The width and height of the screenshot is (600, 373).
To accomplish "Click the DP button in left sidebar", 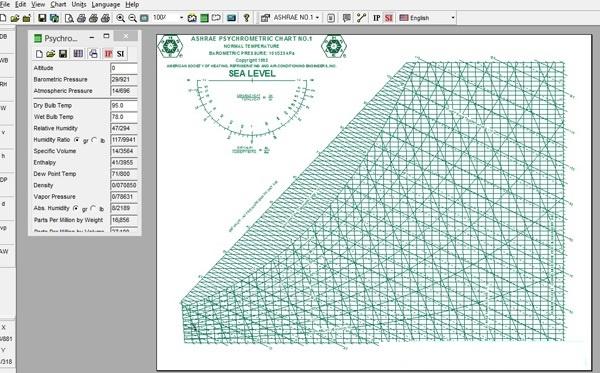I will click(x=4, y=179).
